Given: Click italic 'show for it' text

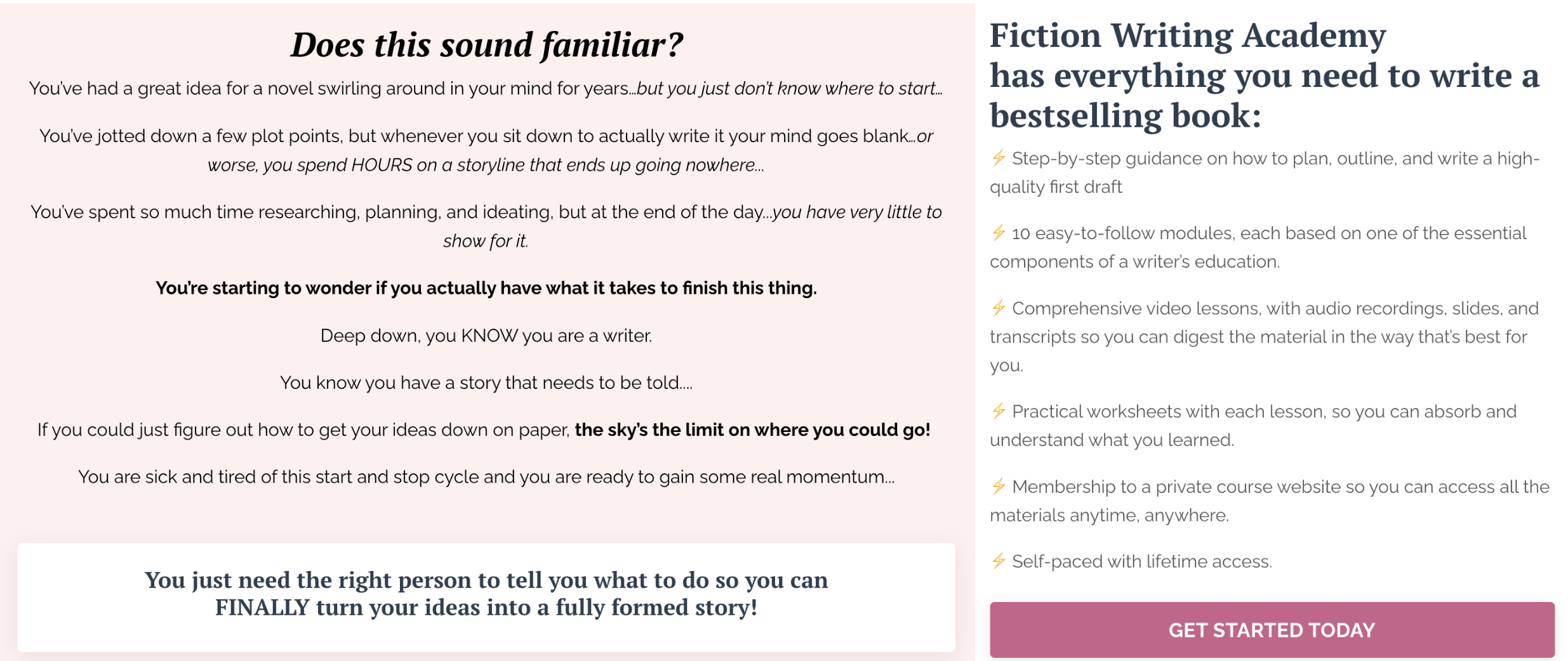Looking at the screenshot, I should point(486,241).
